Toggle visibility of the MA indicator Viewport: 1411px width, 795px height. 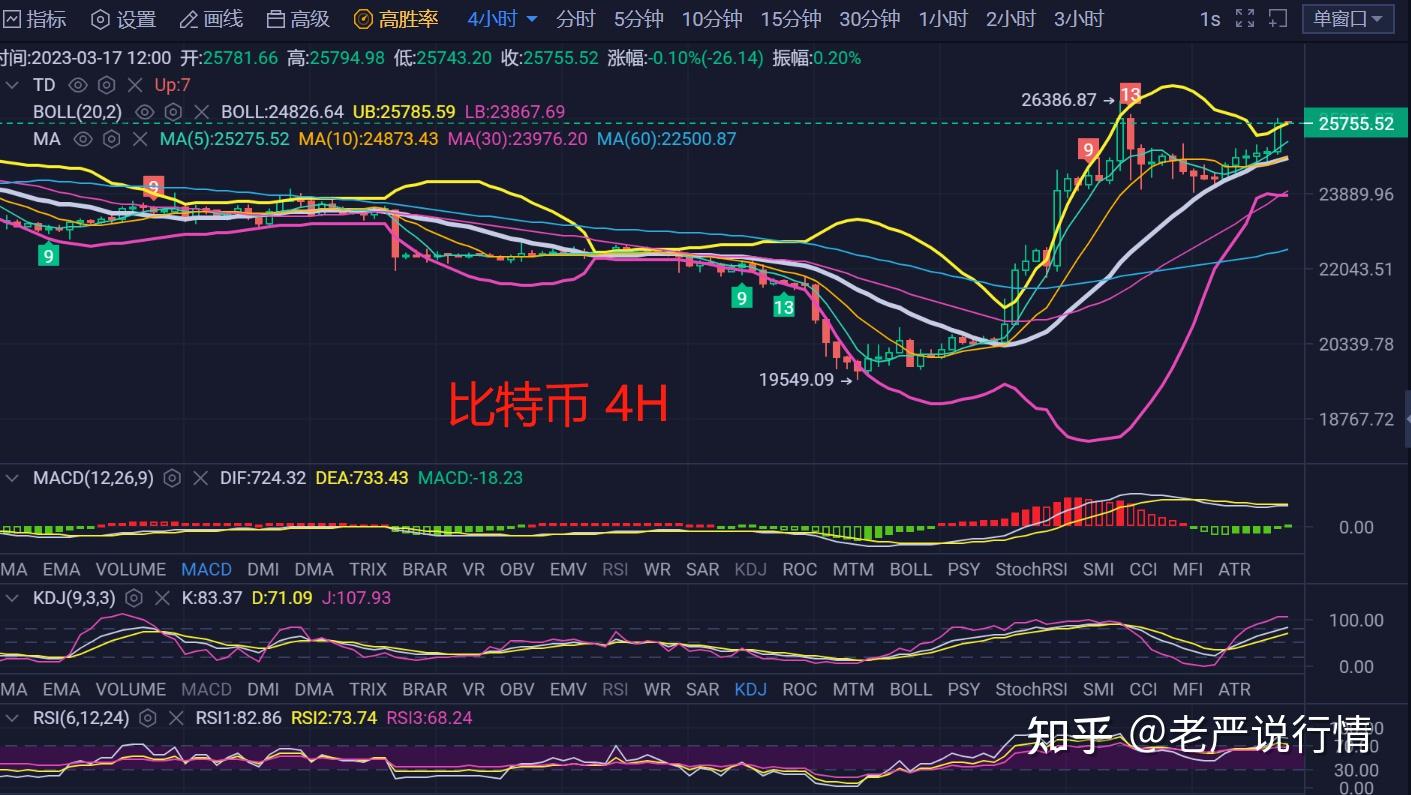point(84,140)
